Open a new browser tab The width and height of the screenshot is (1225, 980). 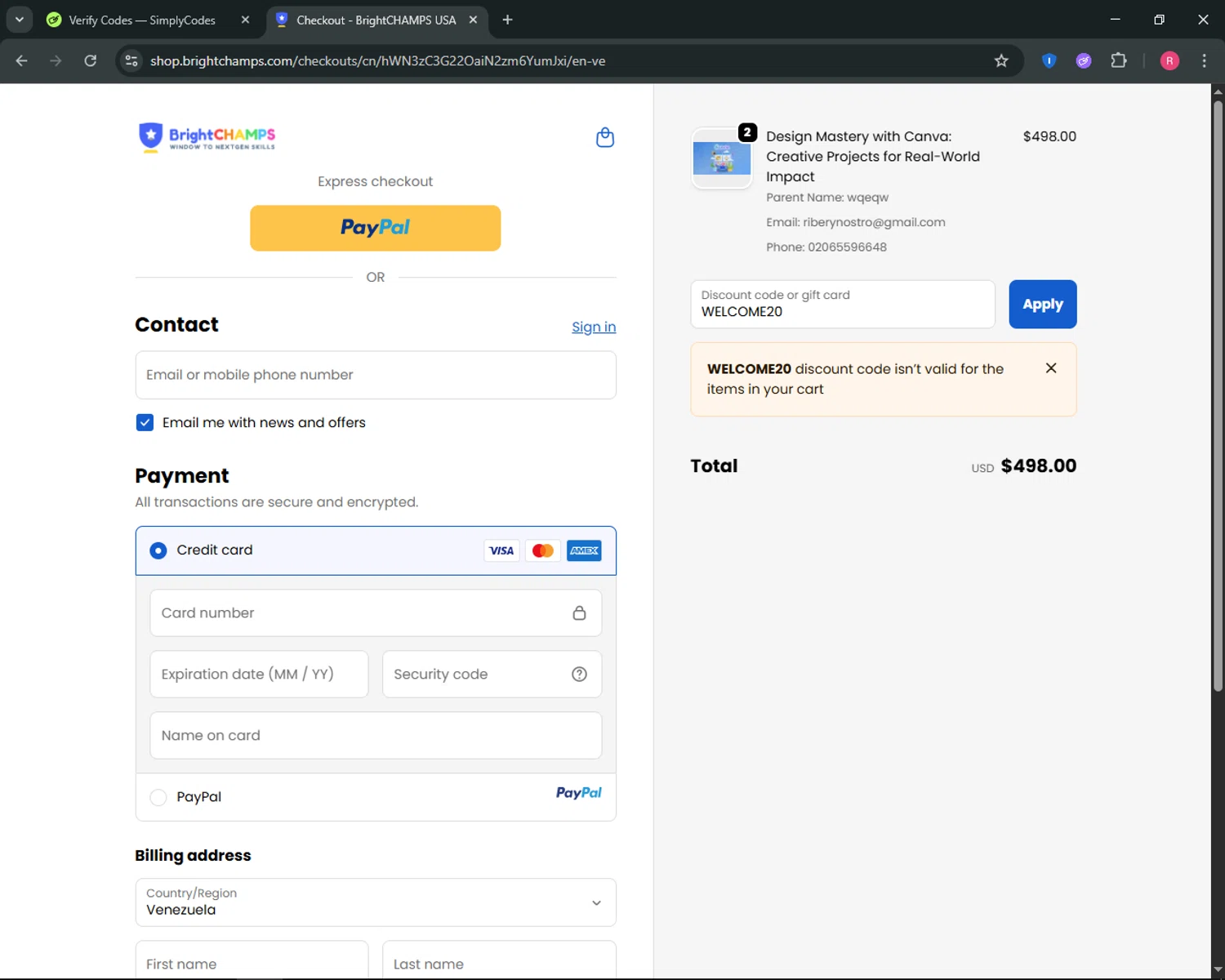pyautogui.click(x=507, y=20)
